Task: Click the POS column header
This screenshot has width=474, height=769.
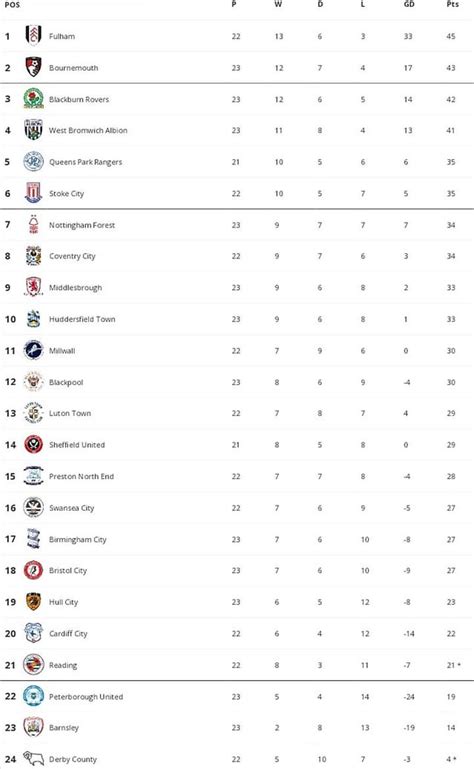Action: pos(12,4)
